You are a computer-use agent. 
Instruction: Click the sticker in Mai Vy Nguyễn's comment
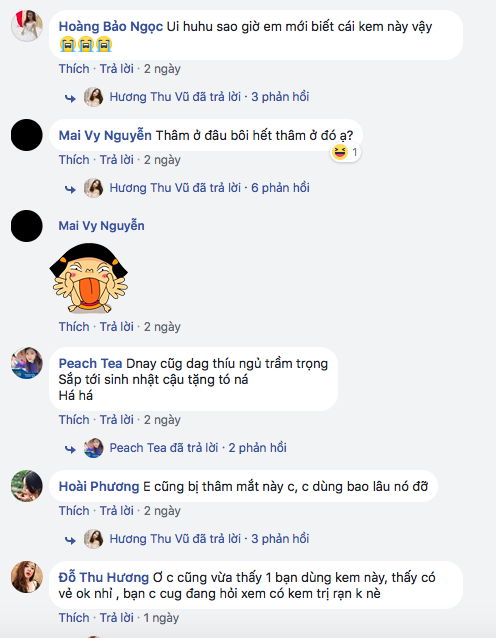pos(89,278)
